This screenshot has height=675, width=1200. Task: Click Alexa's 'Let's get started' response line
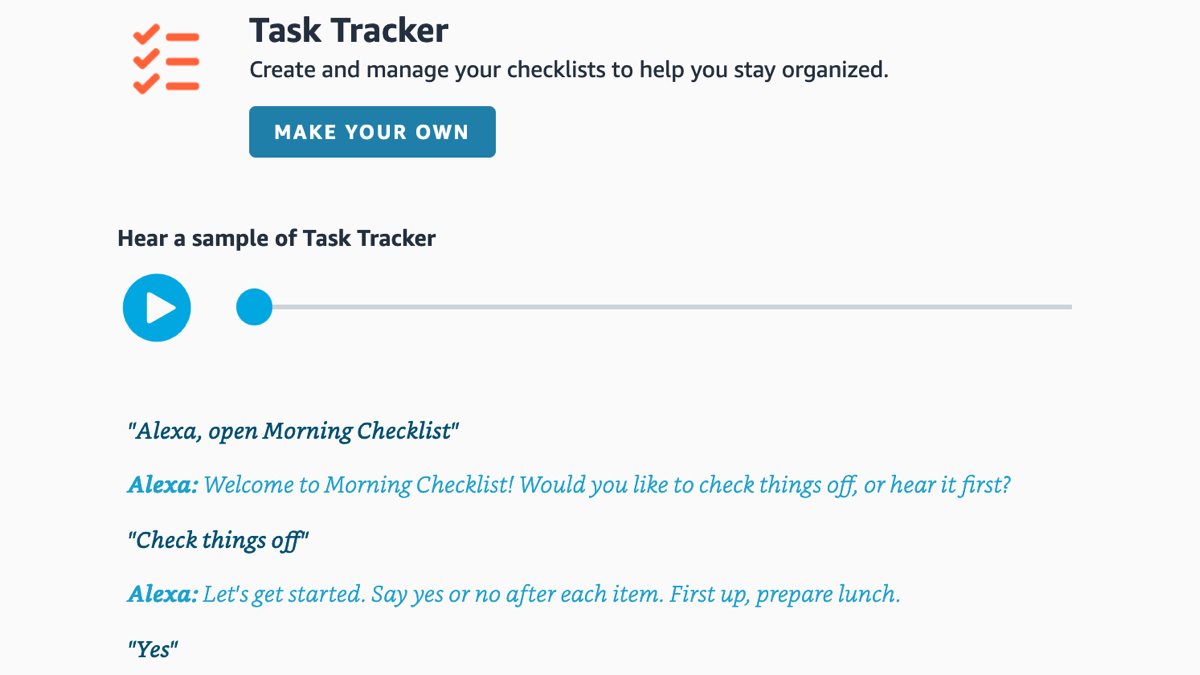click(x=513, y=594)
